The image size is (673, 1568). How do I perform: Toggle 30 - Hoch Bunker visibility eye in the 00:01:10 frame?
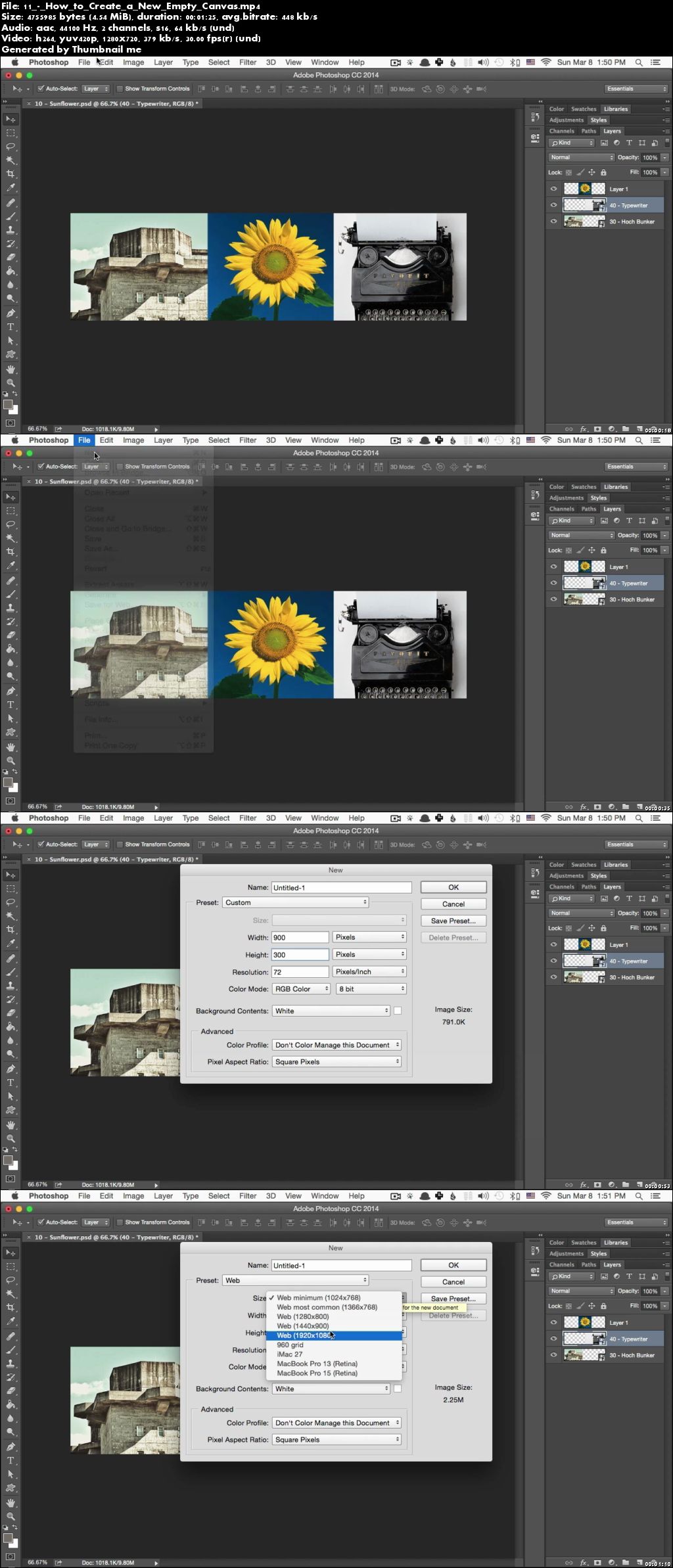click(x=553, y=1355)
